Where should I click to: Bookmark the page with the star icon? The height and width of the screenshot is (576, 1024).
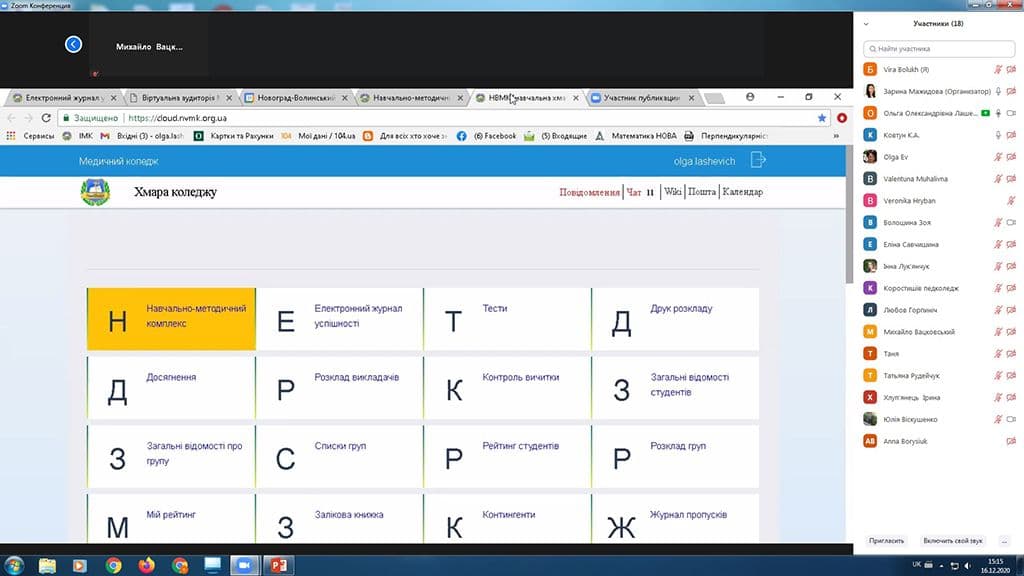pos(822,118)
